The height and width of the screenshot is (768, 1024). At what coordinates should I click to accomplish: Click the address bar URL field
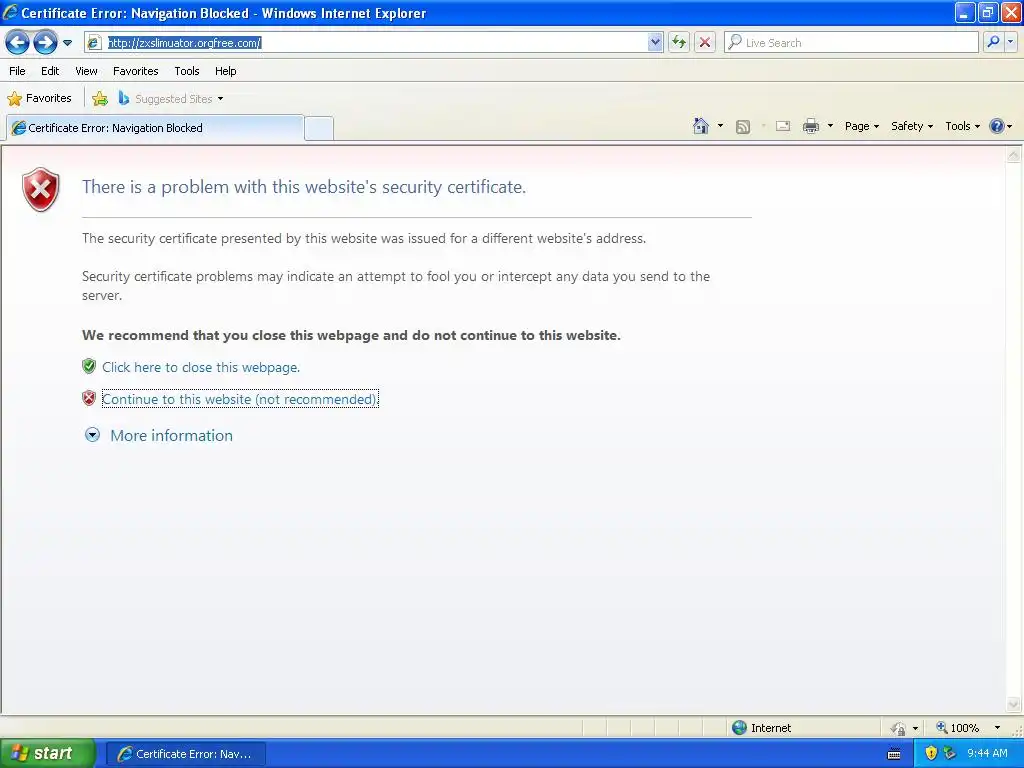pos(376,42)
